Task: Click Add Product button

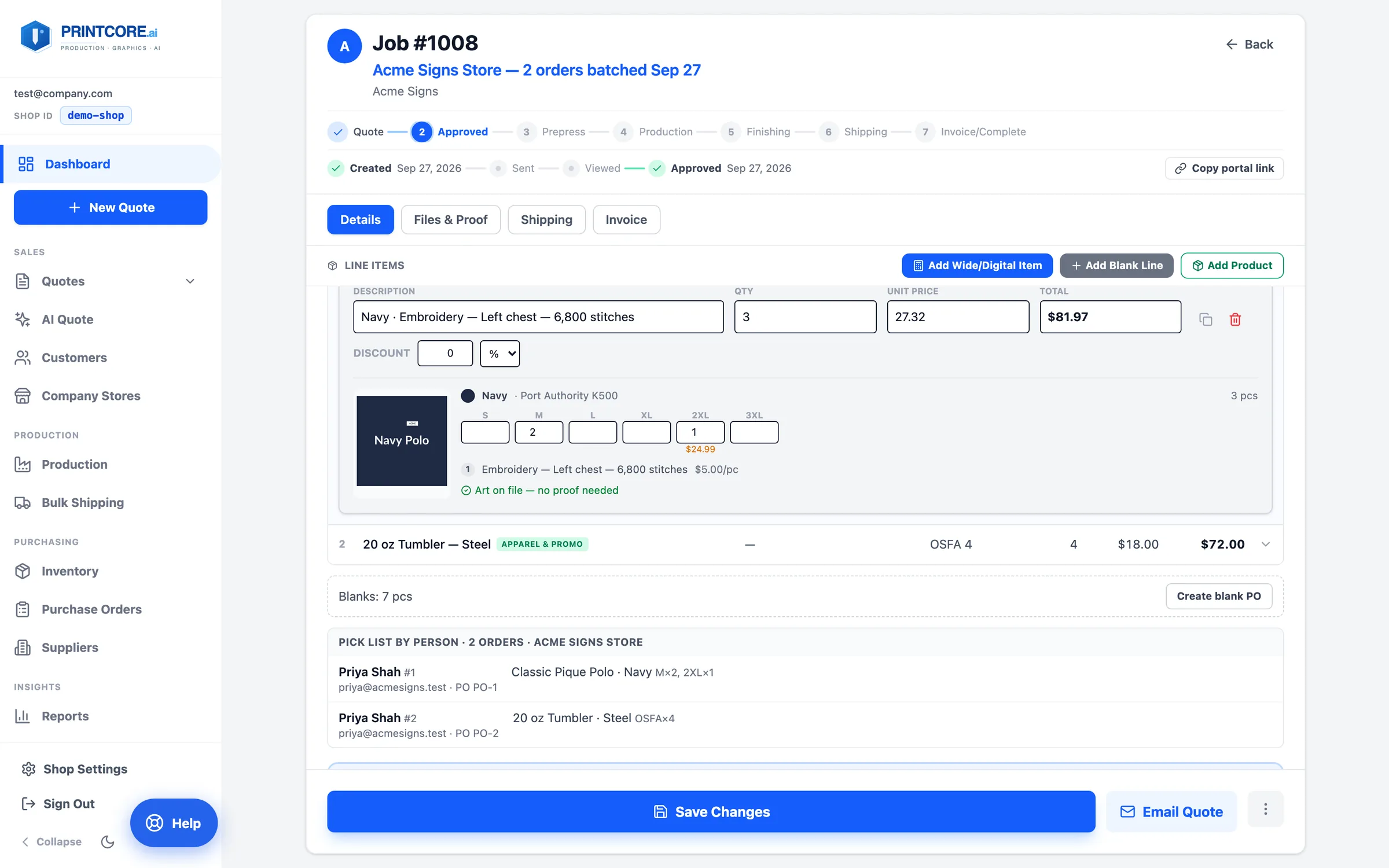Action: (1232, 266)
